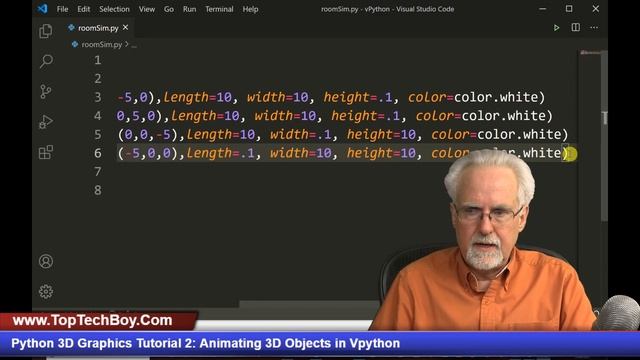
Task: Click the horizontal editor scrollbar thumb
Action: [x=309, y=304]
